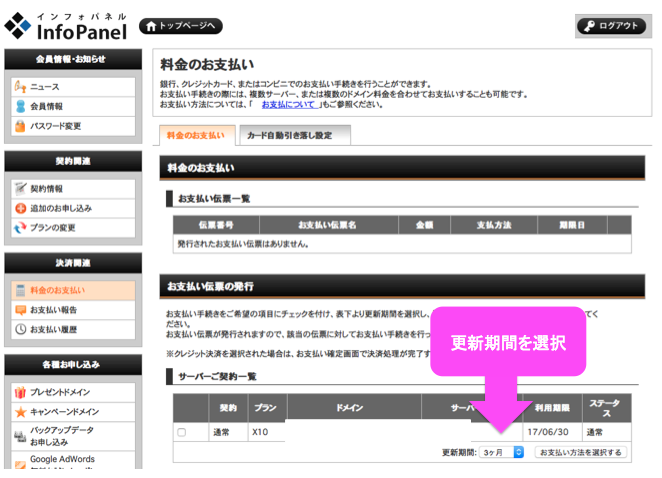Check the X10 server contract checkbox
The image size is (662, 478).
click(x=182, y=432)
